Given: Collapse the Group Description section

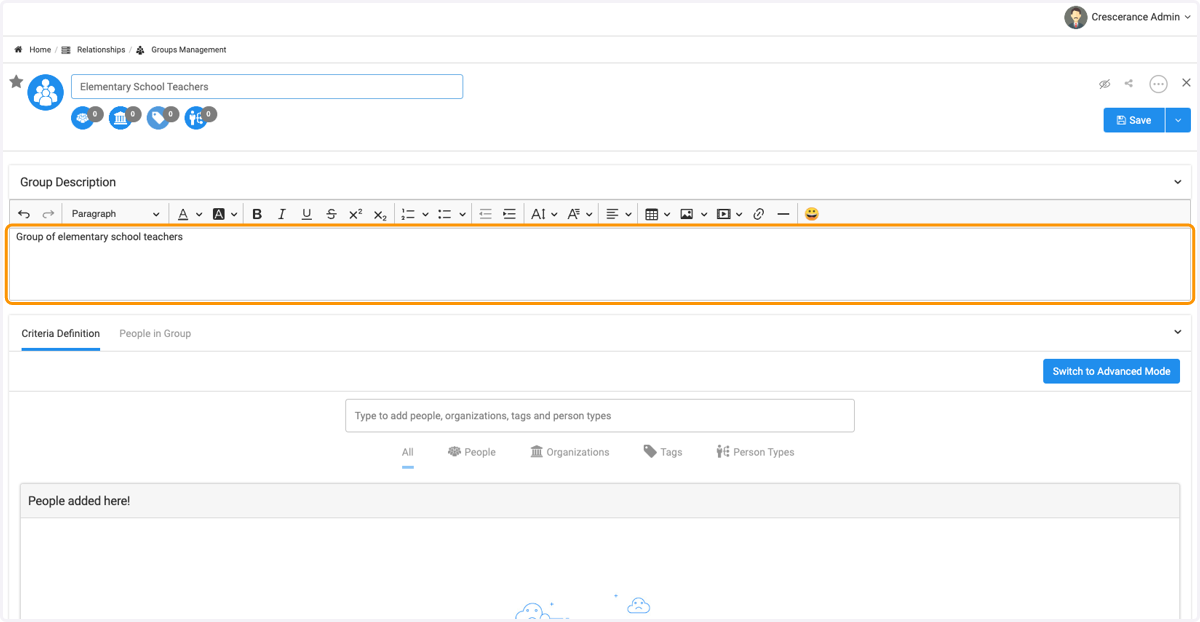Looking at the screenshot, I should 1178,182.
